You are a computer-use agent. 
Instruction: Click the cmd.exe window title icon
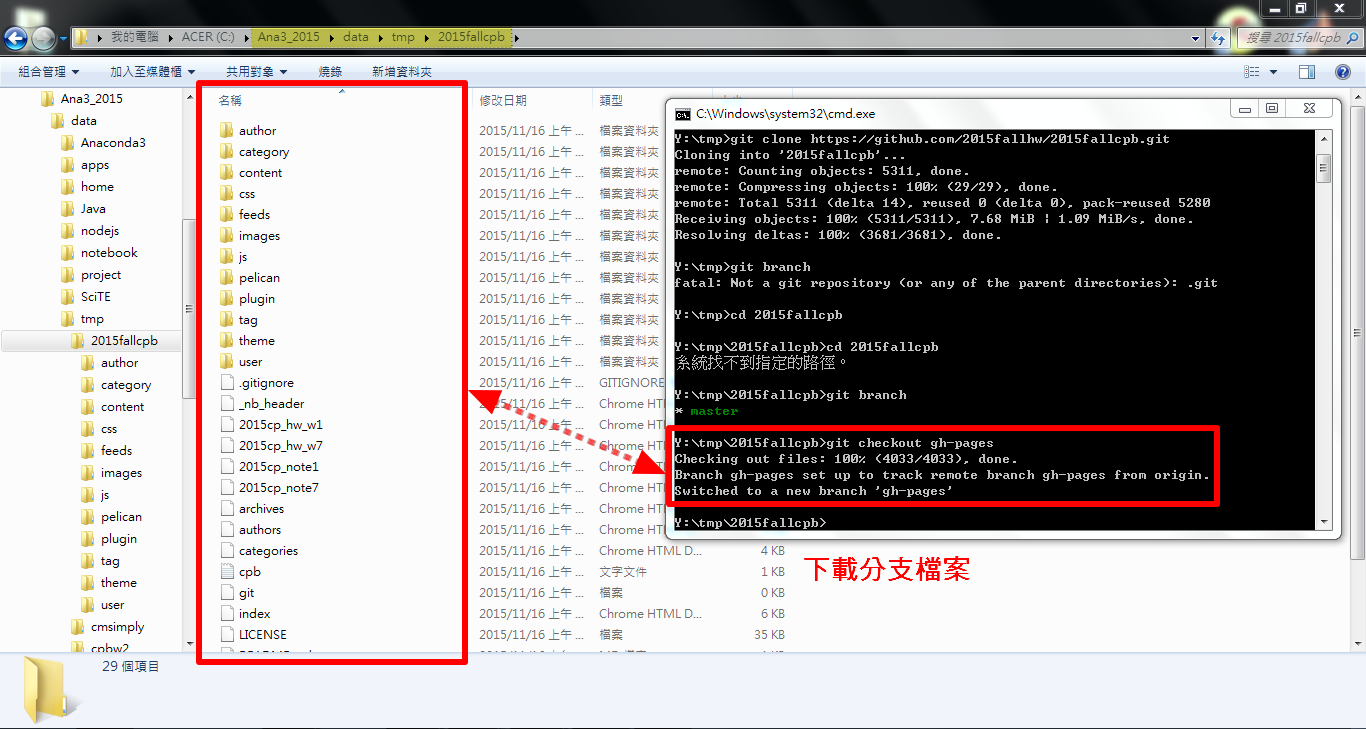pyautogui.click(x=683, y=114)
